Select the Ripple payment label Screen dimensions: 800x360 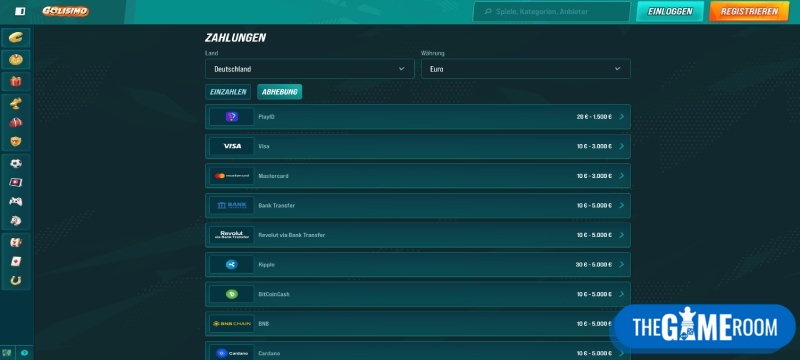tap(267, 265)
